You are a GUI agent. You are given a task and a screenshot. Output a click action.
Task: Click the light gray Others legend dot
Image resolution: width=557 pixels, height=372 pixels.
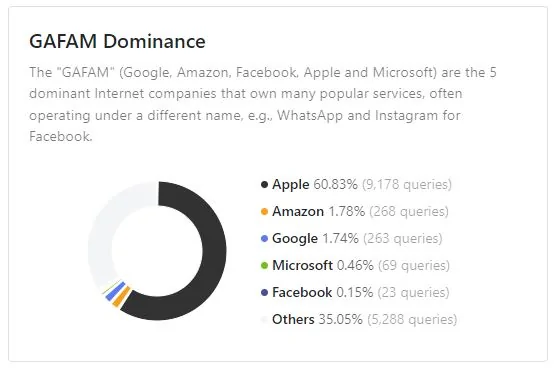click(x=264, y=319)
